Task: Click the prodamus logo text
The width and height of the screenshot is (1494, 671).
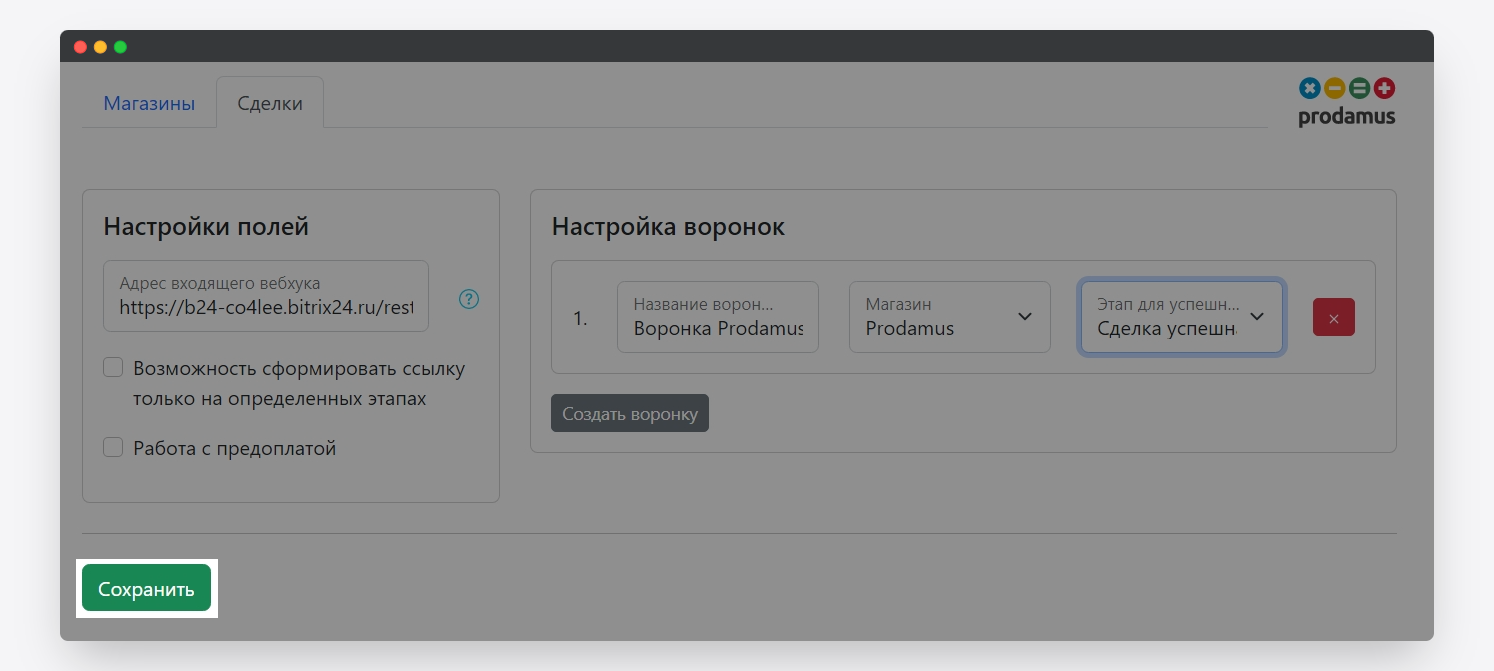Action: point(1346,116)
